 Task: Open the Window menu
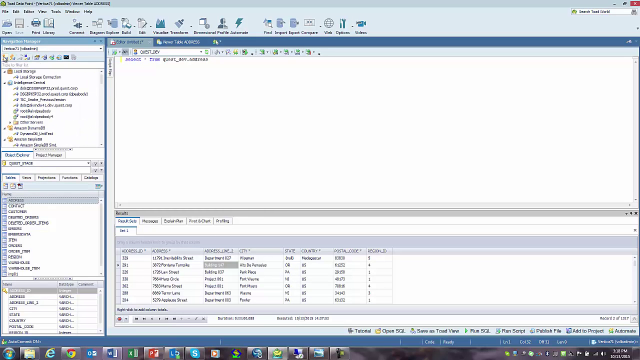coord(72,11)
